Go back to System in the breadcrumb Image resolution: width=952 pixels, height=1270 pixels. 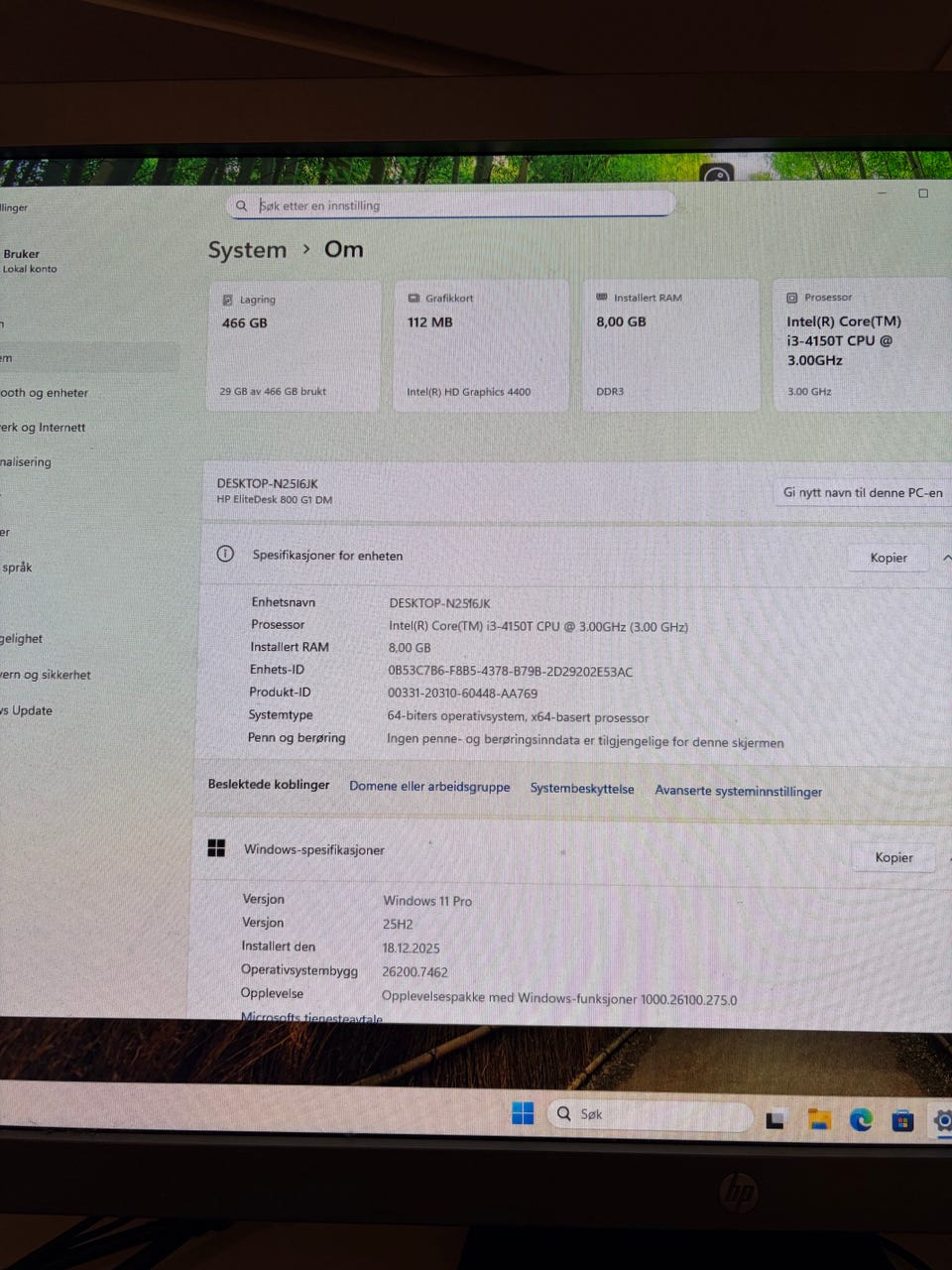[x=247, y=250]
